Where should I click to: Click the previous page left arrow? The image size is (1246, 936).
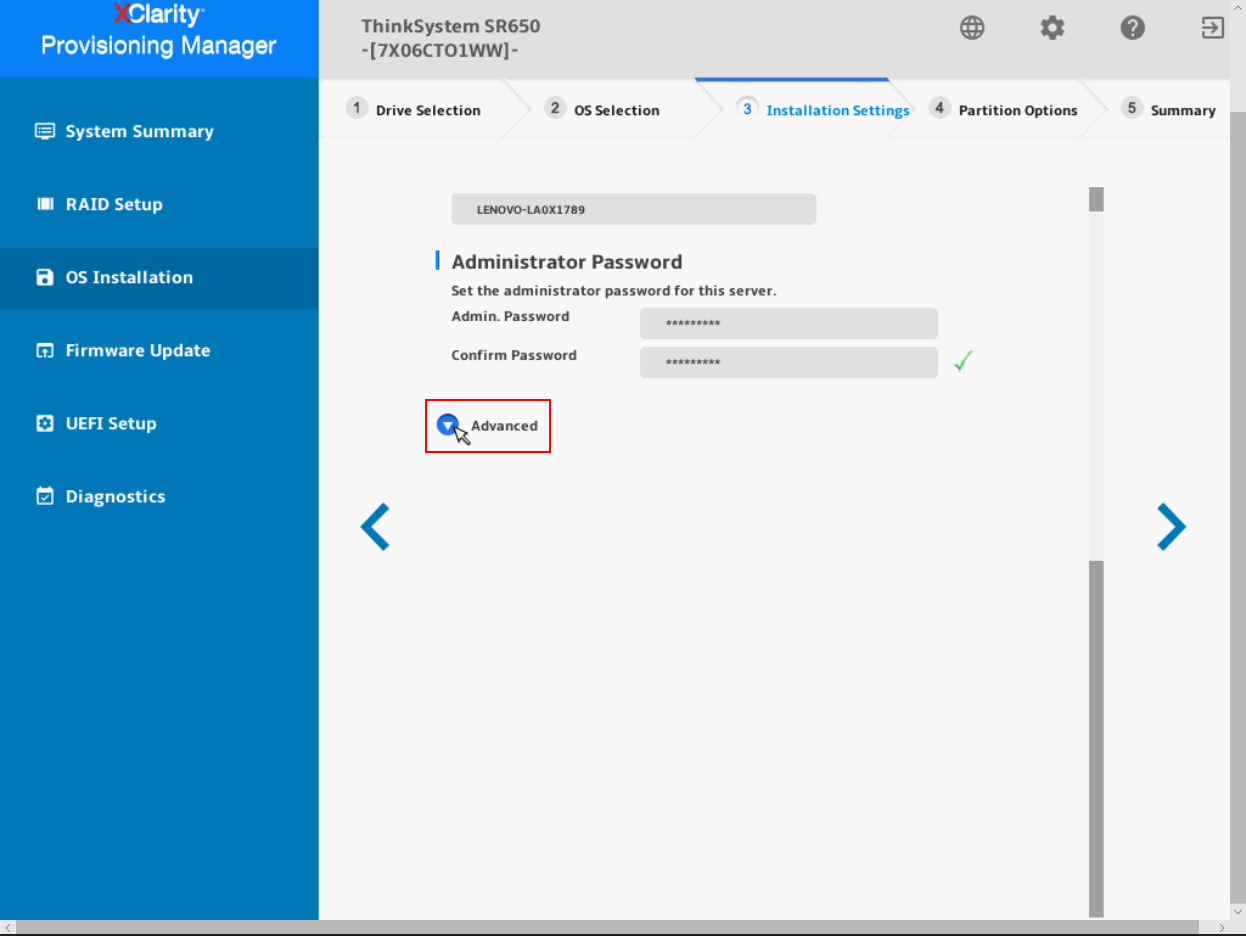375,526
